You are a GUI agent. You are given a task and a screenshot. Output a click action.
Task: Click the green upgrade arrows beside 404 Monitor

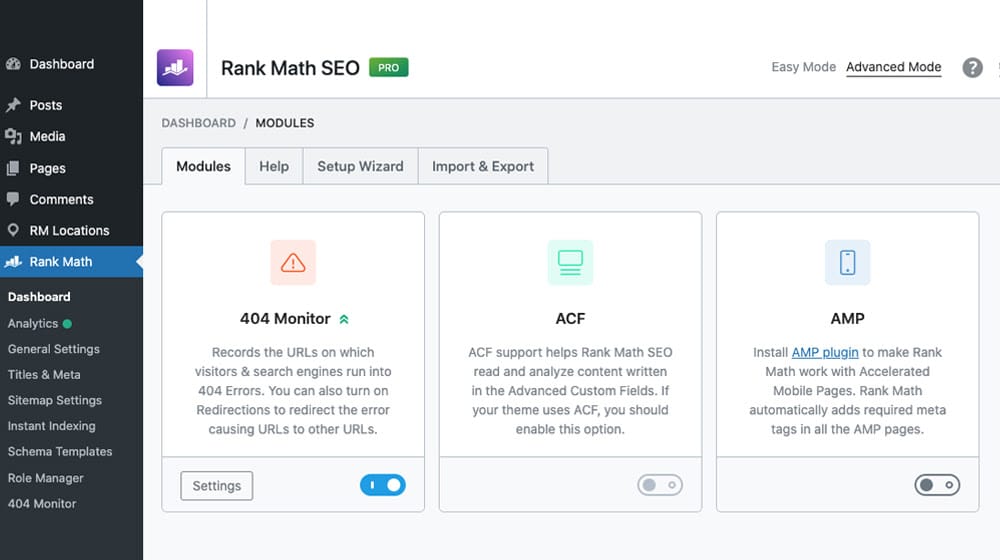pyautogui.click(x=344, y=319)
